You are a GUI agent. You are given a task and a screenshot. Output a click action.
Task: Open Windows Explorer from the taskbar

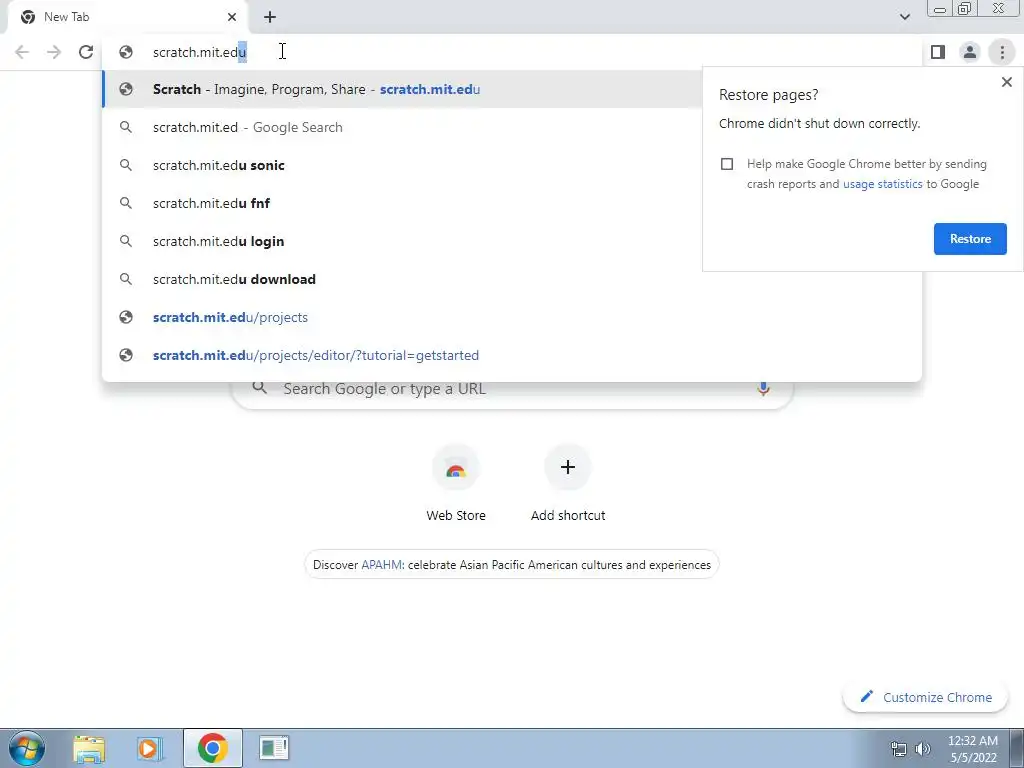[x=89, y=748]
